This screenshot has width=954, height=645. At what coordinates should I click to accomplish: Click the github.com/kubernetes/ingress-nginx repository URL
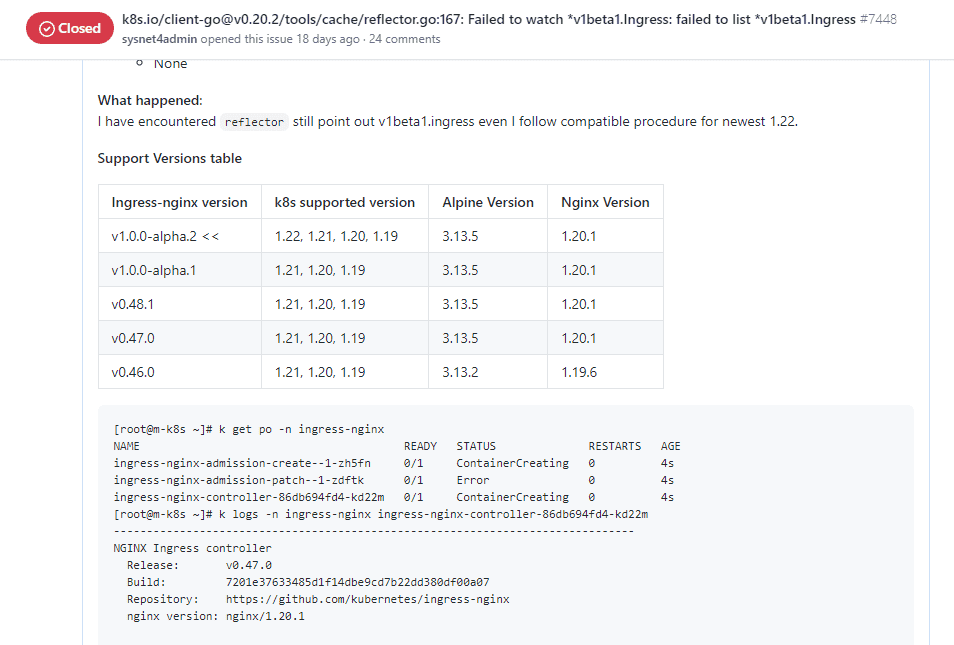pos(367,599)
